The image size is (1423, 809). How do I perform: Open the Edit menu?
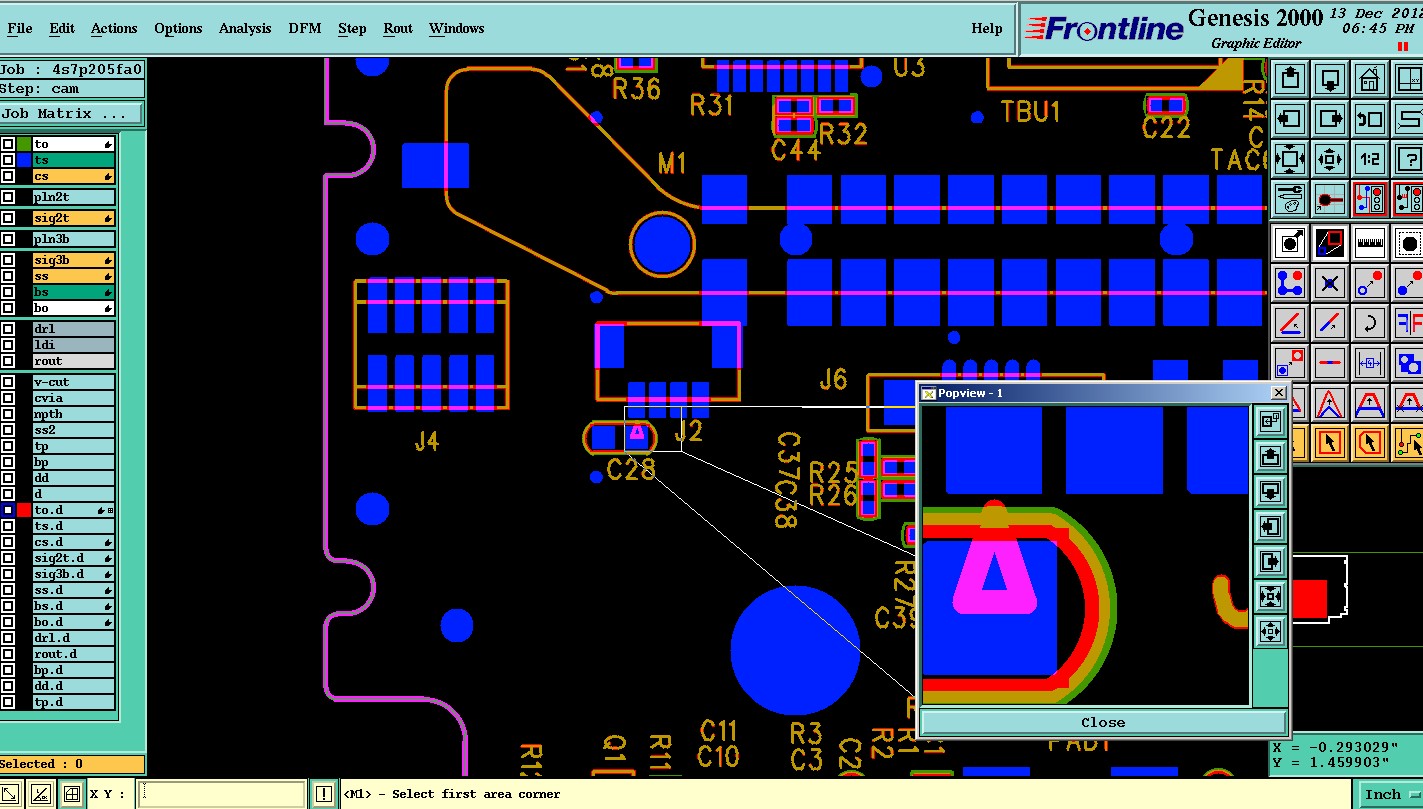(x=62, y=28)
